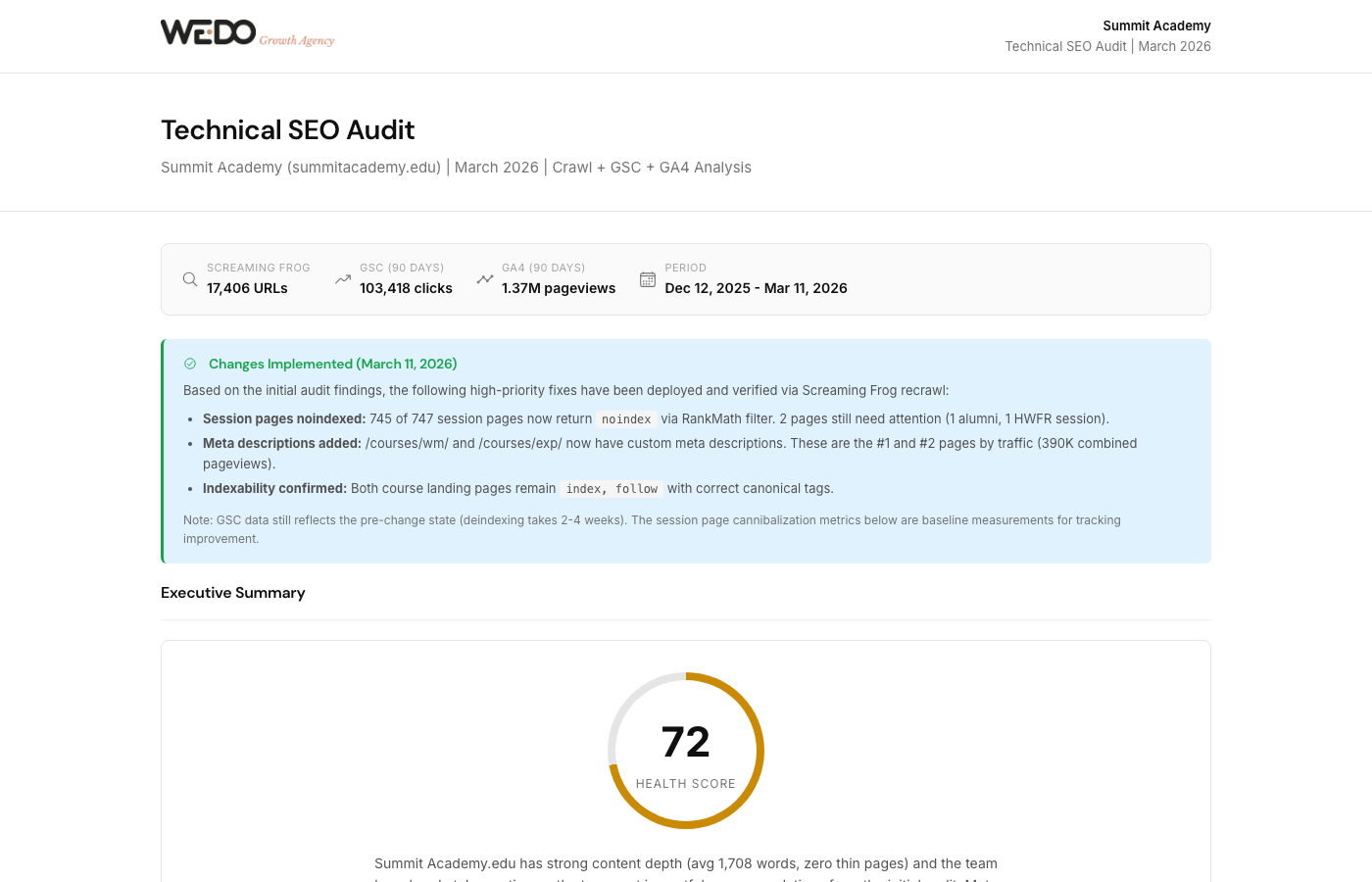Click the Session pages noindexed bullet label
Image resolution: width=1372 pixels, height=882 pixels.
pyautogui.click(x=283, y=418)
